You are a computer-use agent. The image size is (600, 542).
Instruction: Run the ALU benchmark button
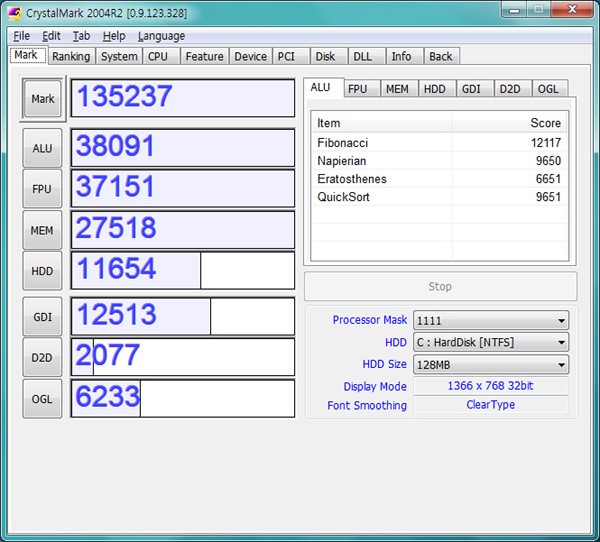coord(42,148)
